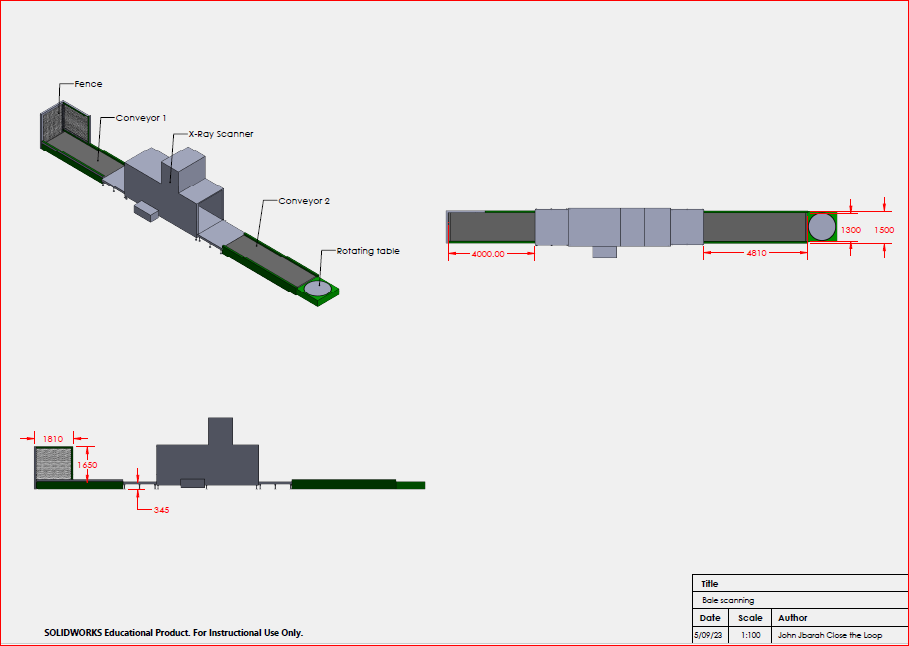909x646 pixels.
Task: Select the X-Ray Scanner annotation
Action: pos(221,134)
